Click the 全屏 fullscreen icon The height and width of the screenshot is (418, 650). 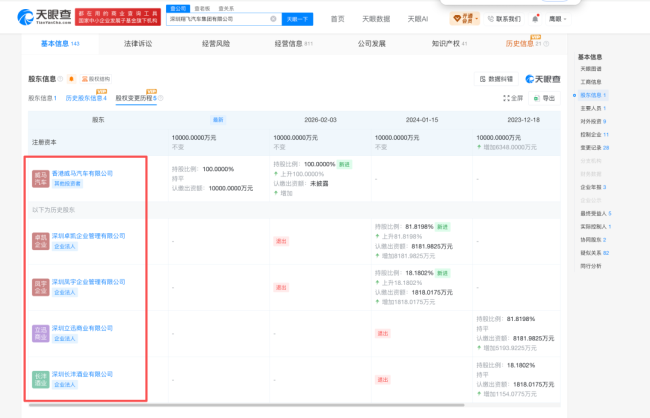coord(513,98)
